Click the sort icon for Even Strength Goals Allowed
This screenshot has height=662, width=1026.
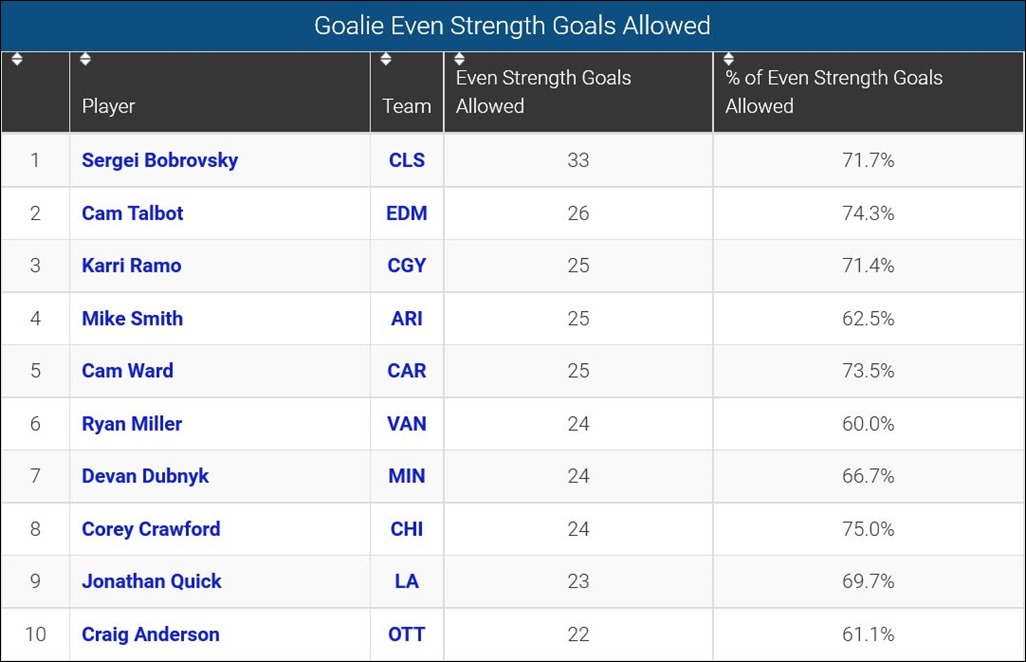458,58
